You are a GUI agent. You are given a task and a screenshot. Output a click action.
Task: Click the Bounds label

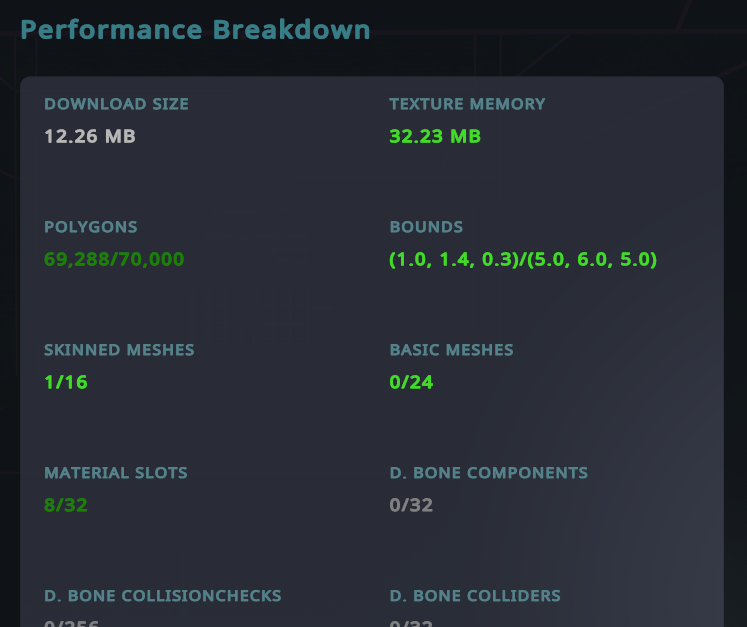(x=426, y=227)
